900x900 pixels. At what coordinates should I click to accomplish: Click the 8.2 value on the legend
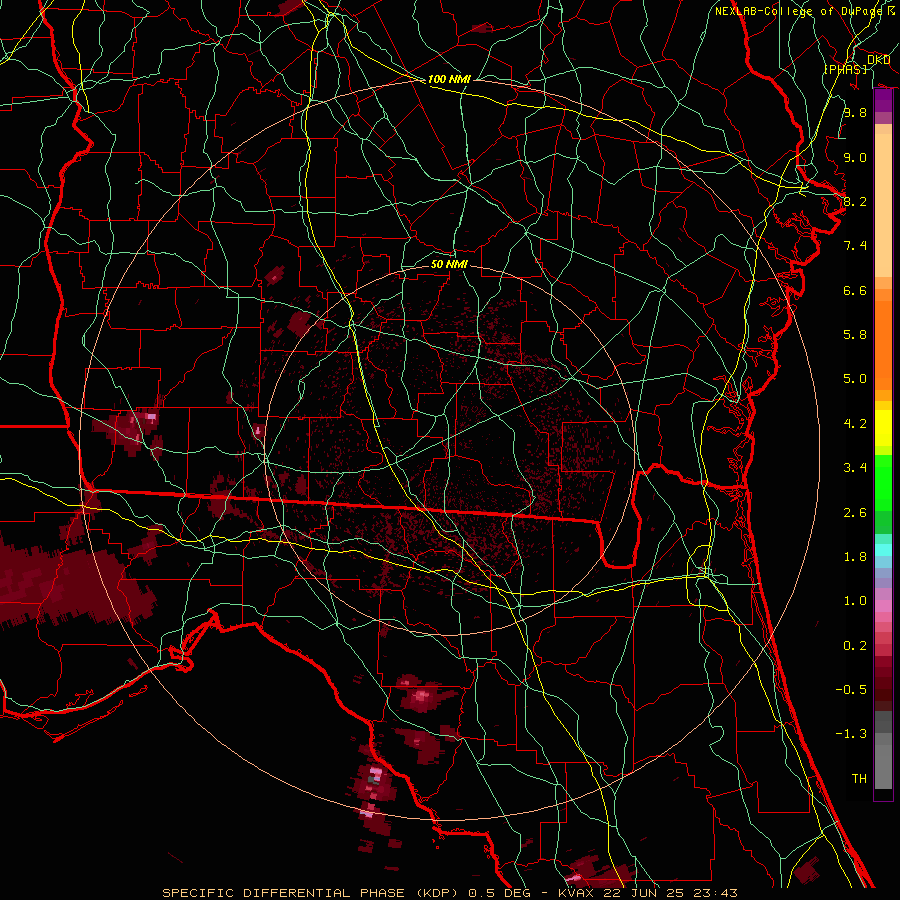point(855,201)
